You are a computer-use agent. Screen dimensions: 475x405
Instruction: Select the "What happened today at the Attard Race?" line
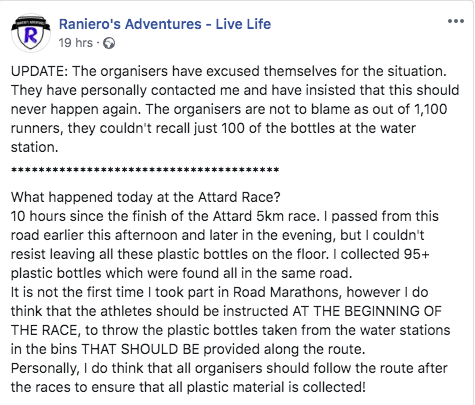[x=146, y=197]
